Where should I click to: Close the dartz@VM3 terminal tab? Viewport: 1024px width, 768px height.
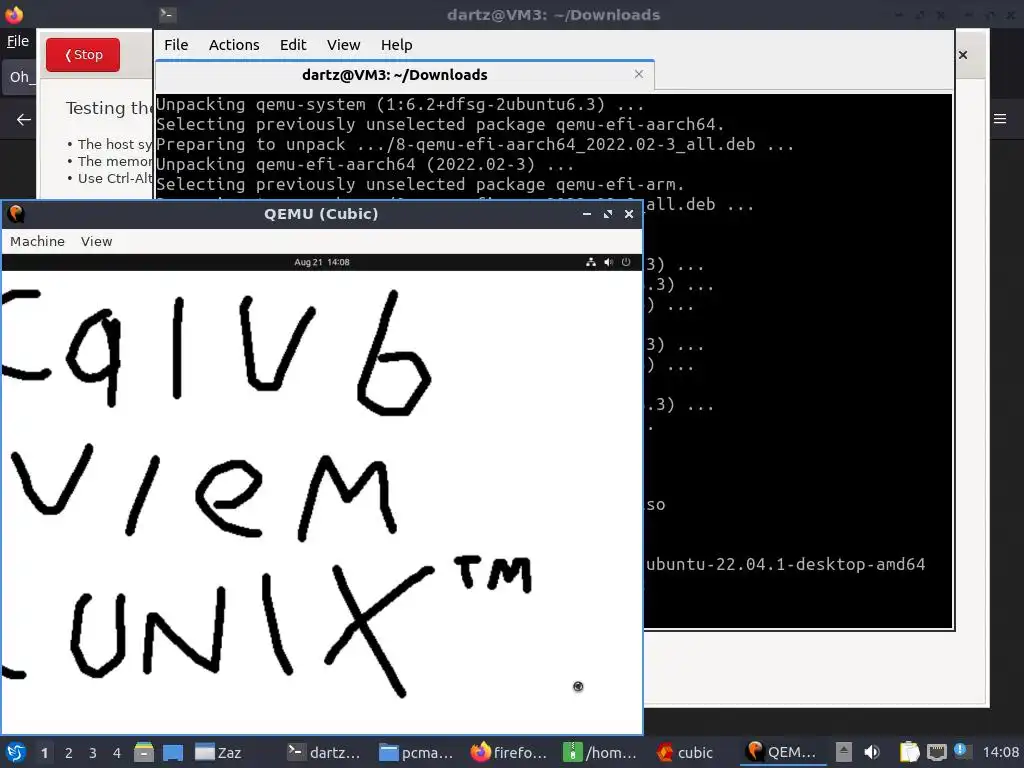click(639, 74)
